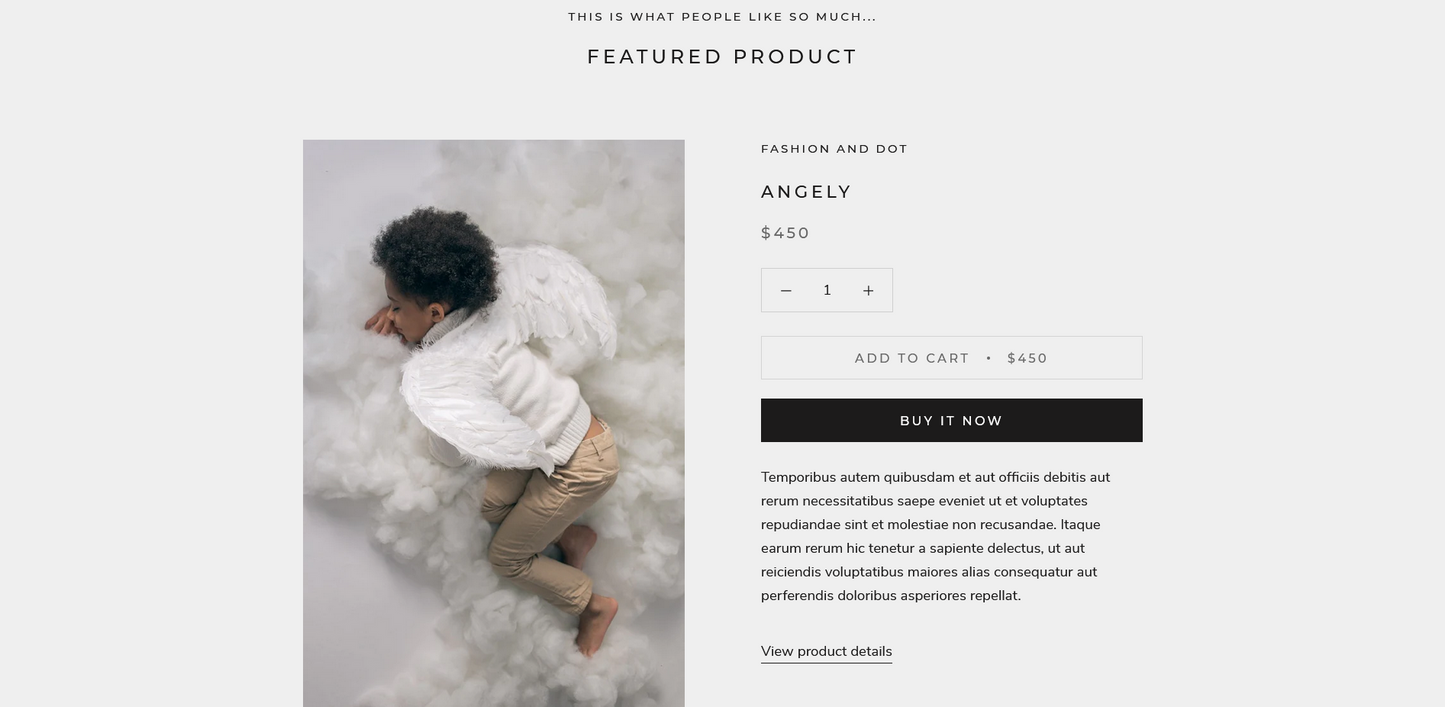Click the Fashion and Dot vendor label
Screen dimensions: 1445x707
click(834, 149)
